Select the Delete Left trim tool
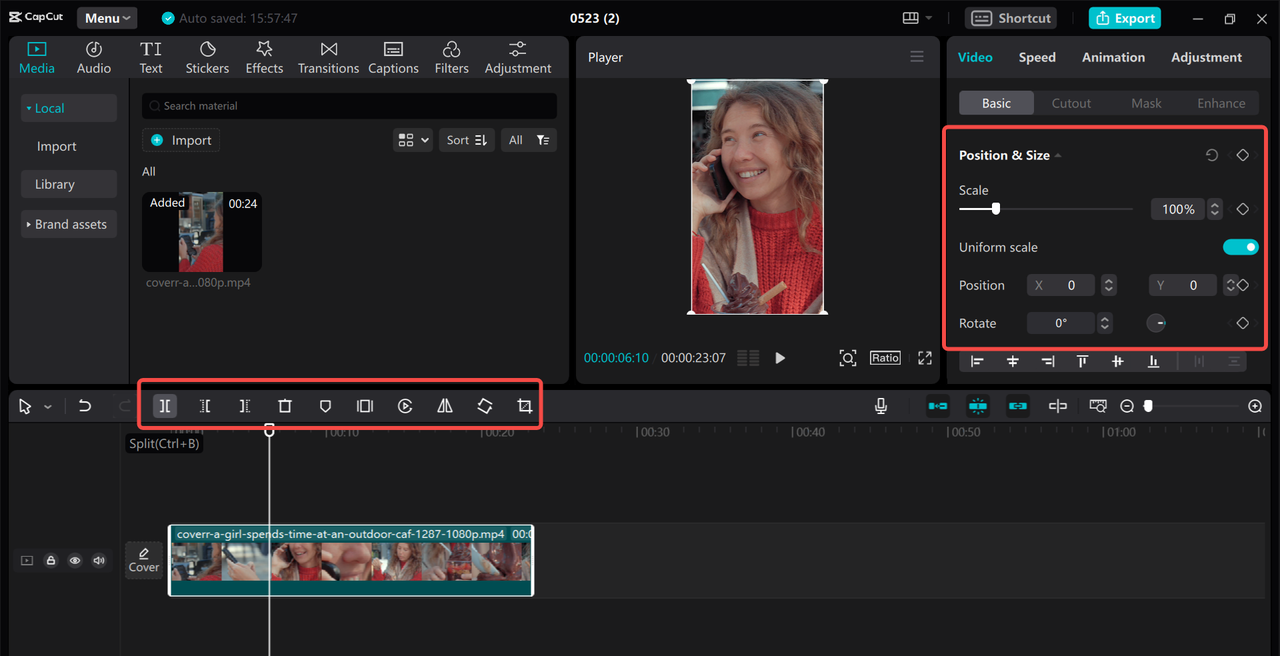1280x656 pixels. [205, 406]
